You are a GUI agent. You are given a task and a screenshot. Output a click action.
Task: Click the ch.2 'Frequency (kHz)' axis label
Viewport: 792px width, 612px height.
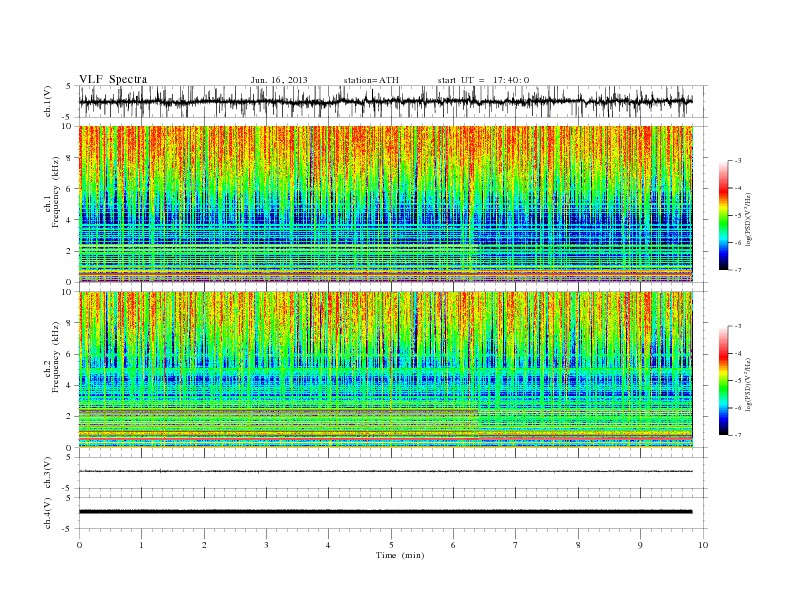[56, 357]
